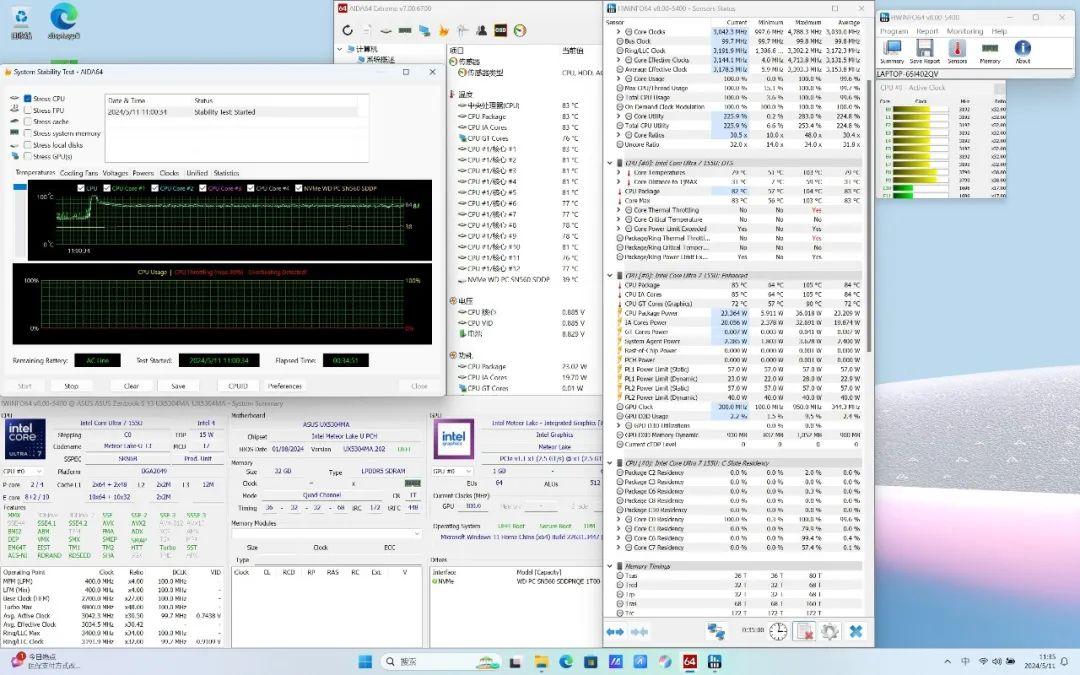The image size is (1080, 675).
Task: Enable the Stress FPU checkbox
Action: click(x=28, y=110)
